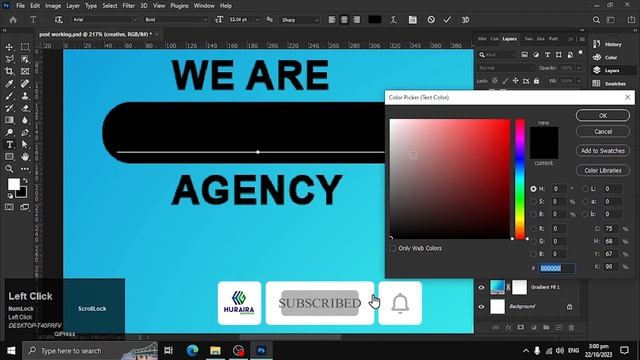Screen dimensions: 640x360
Task: Select the H hue radio button
Action: pos(533,189)
